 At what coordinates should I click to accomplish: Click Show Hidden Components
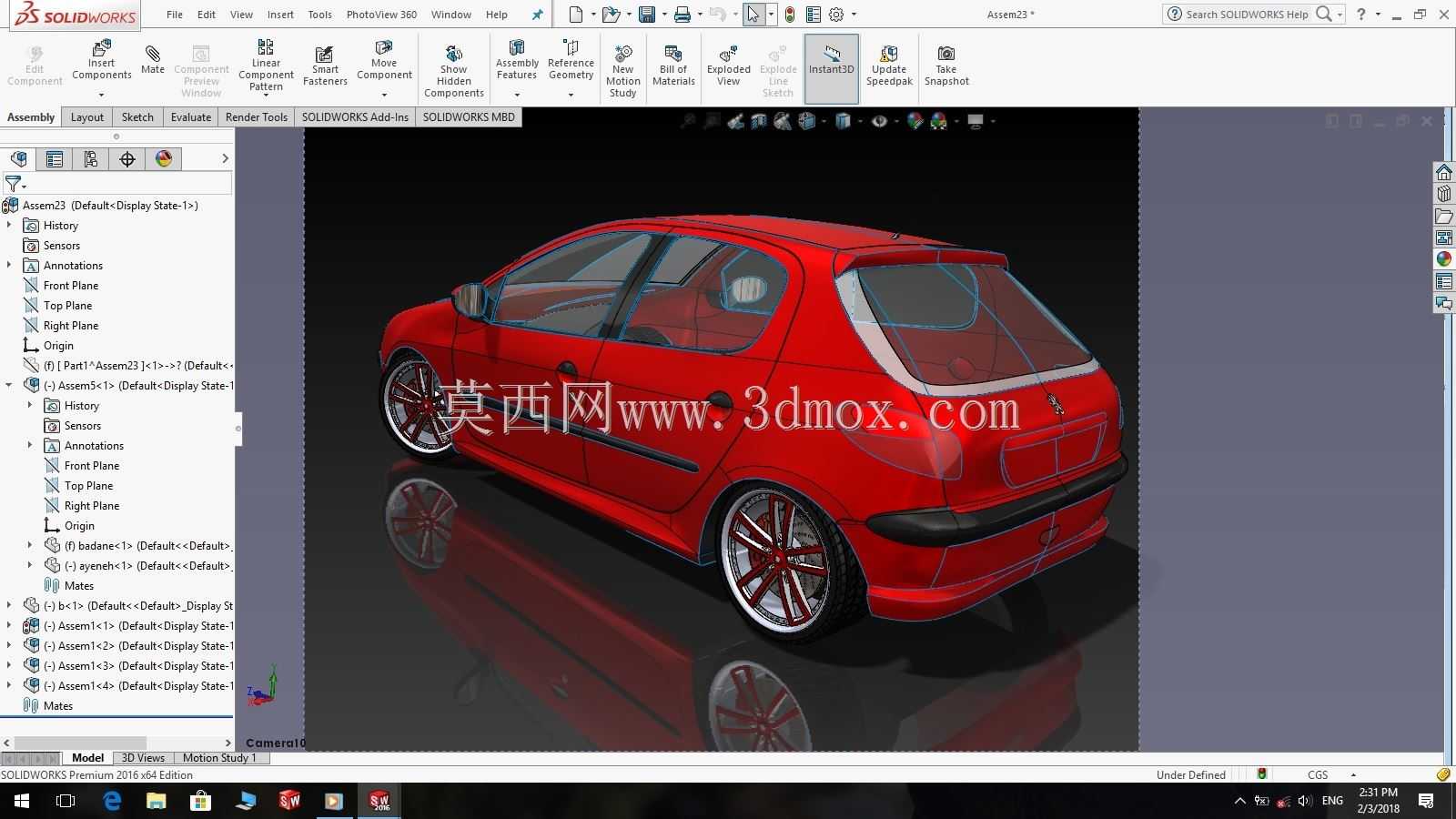tap(453, 70)
